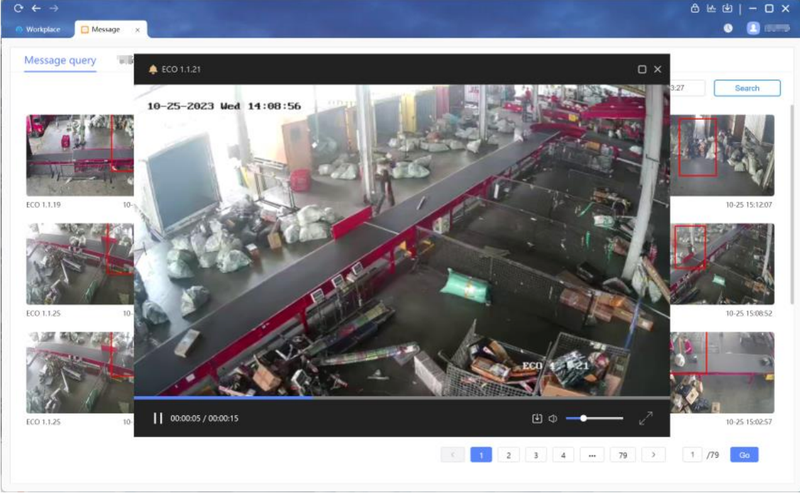Expand video to fullscreen with arrows icon
The height and width of the screenshot is (493, 800).
[645, 418]
